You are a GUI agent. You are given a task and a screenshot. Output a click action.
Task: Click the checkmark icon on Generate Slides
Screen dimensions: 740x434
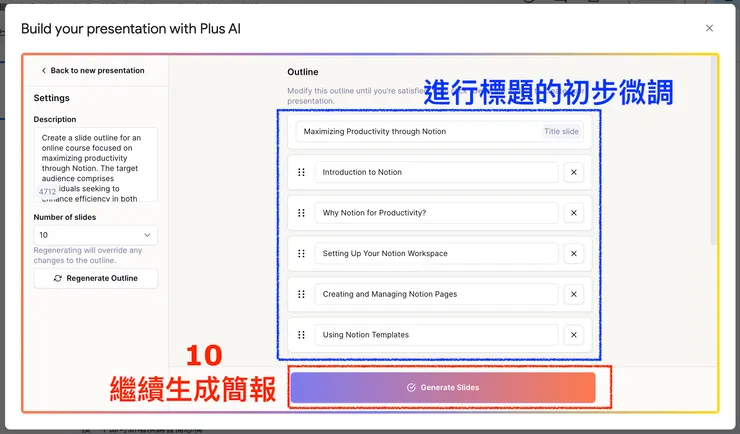(x=411, y=387)
